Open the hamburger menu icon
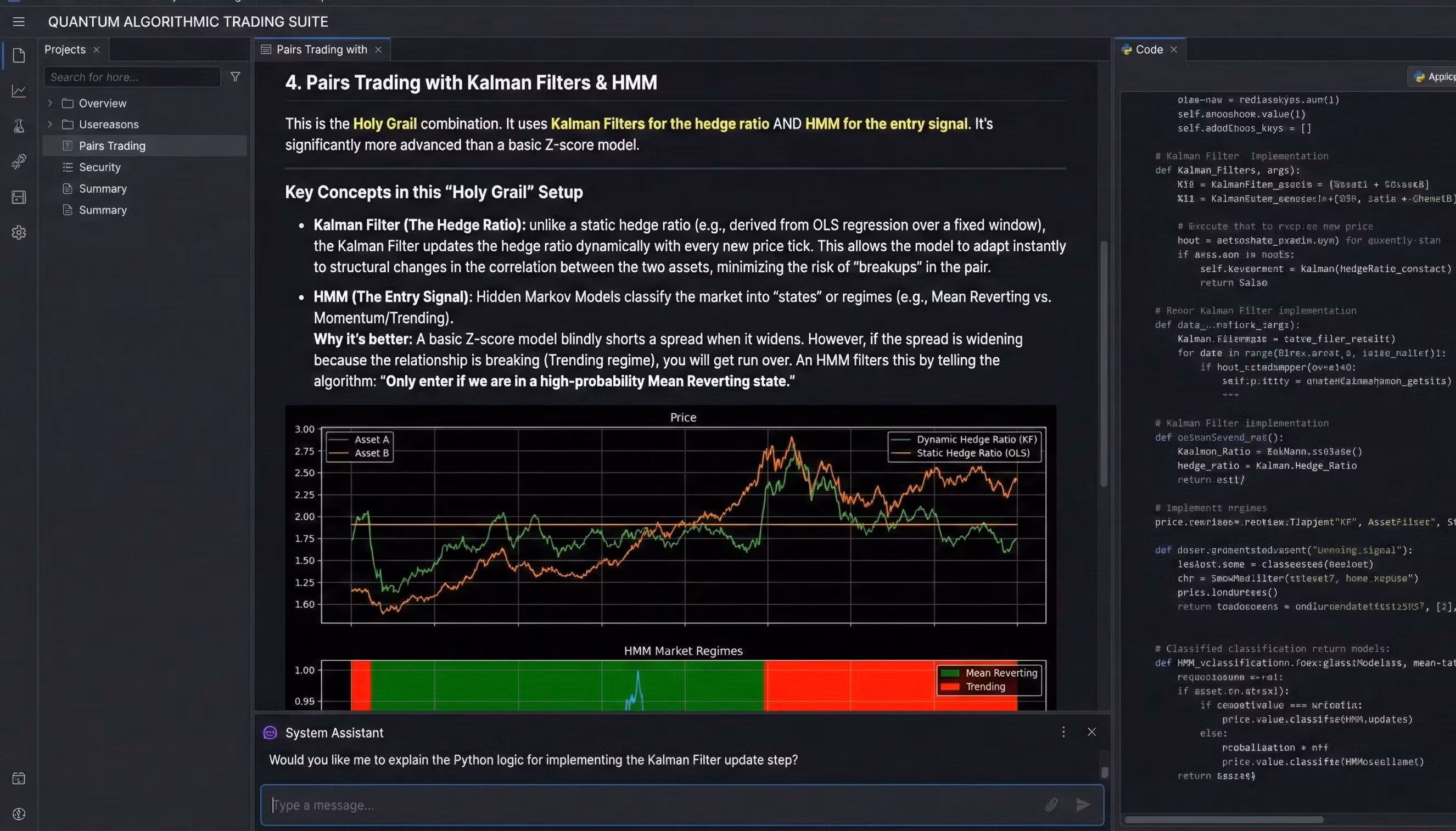The image size is (1456, 831). 19,22
